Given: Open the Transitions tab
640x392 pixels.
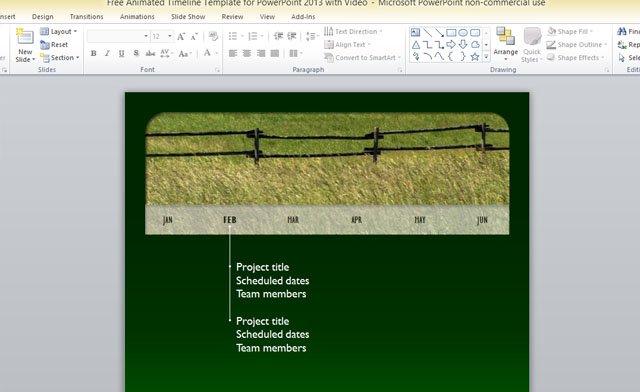Looking at the screenshot, I should pyautogui.click(x=87, y=17).
